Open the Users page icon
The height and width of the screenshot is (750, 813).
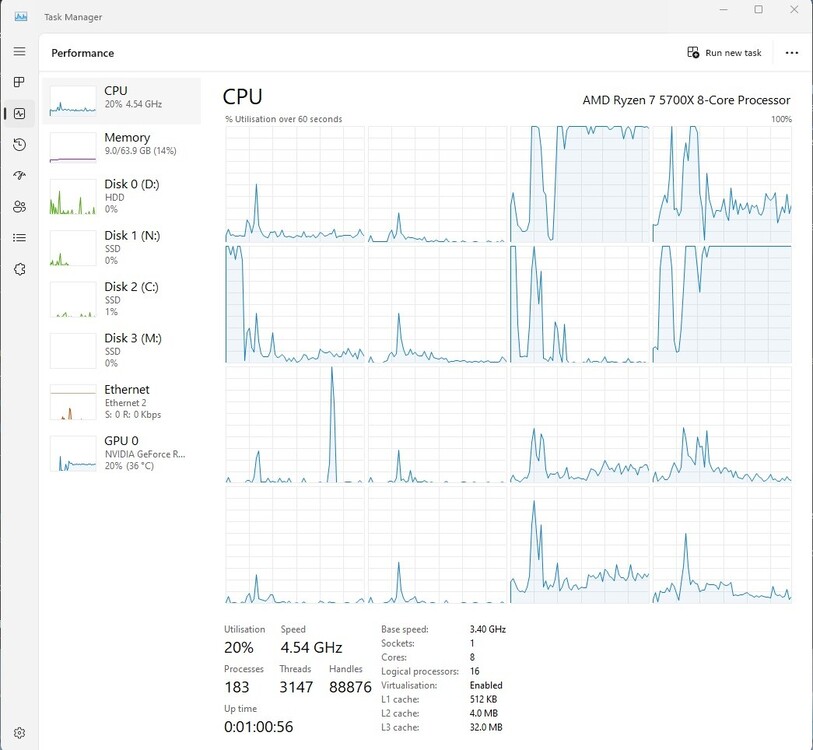tap(19, 206)
